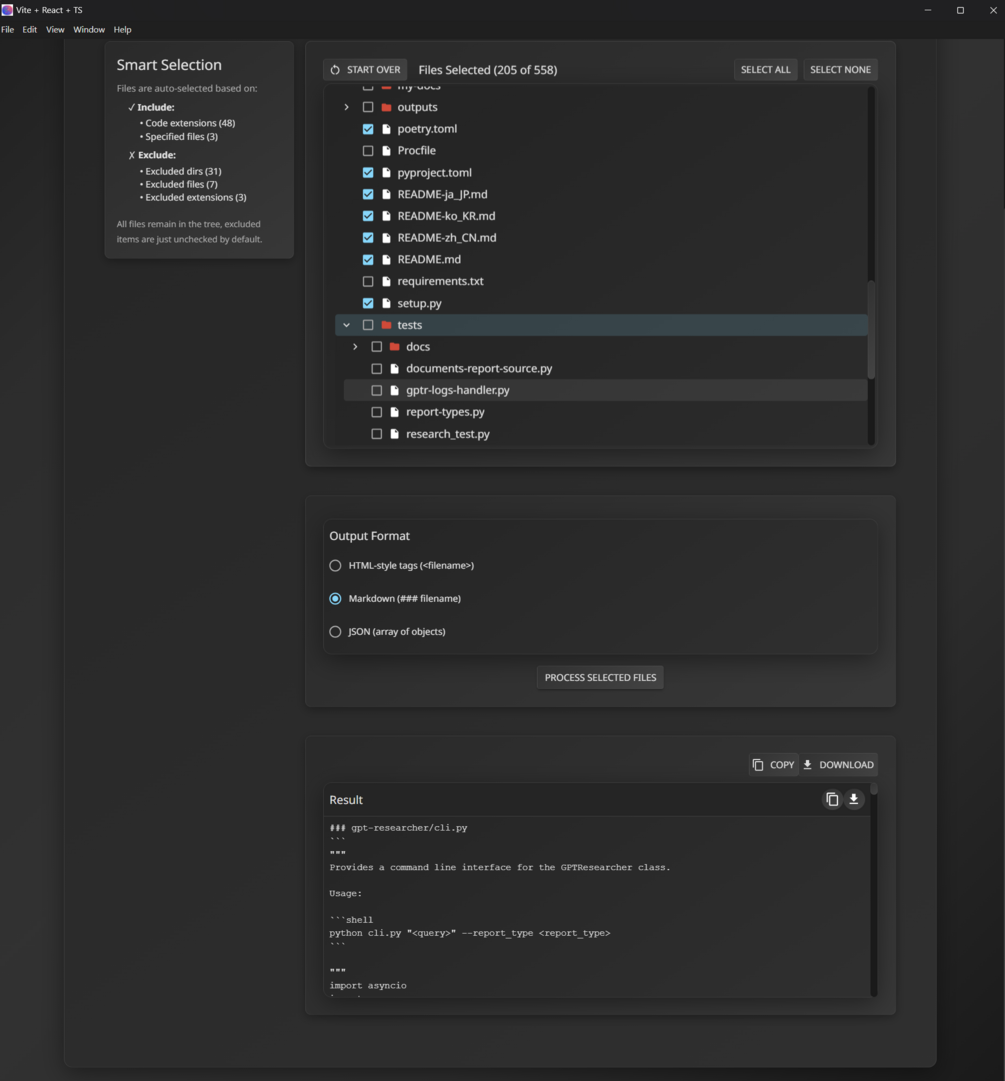Open the File menu
This screenshot has height=1081, width=1005.
pos(8,30)
